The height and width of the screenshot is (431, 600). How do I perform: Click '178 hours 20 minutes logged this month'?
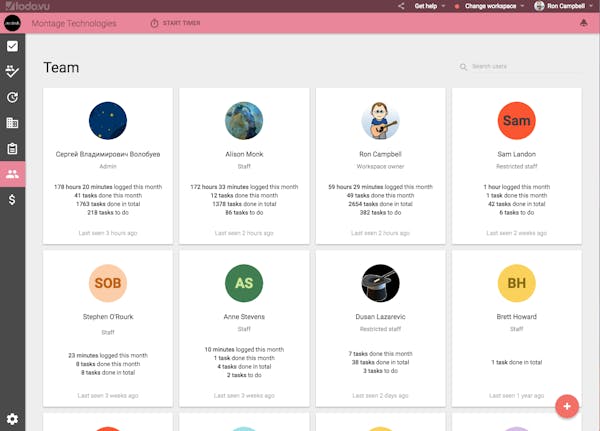point(108,187)
